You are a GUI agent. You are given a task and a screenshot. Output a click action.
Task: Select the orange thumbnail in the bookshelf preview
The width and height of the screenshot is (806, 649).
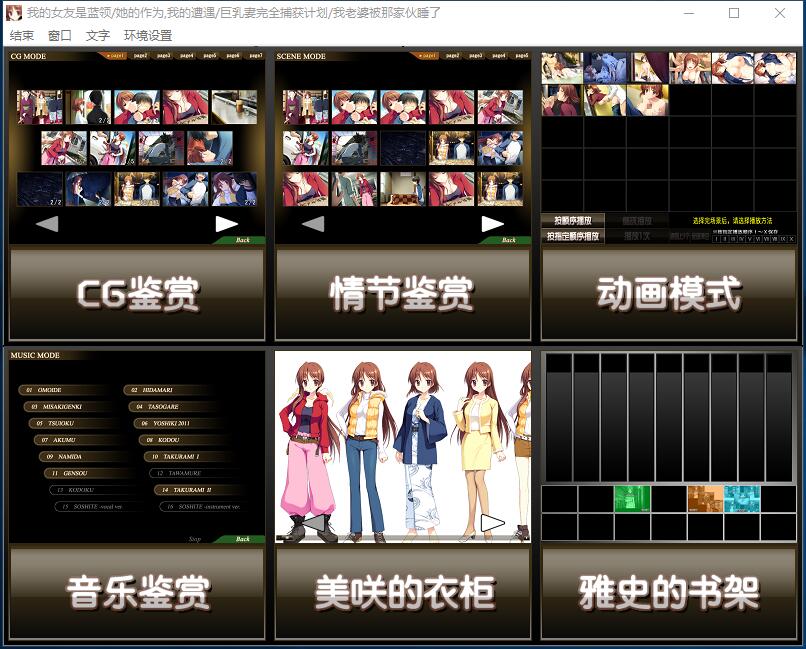(705, 499)
